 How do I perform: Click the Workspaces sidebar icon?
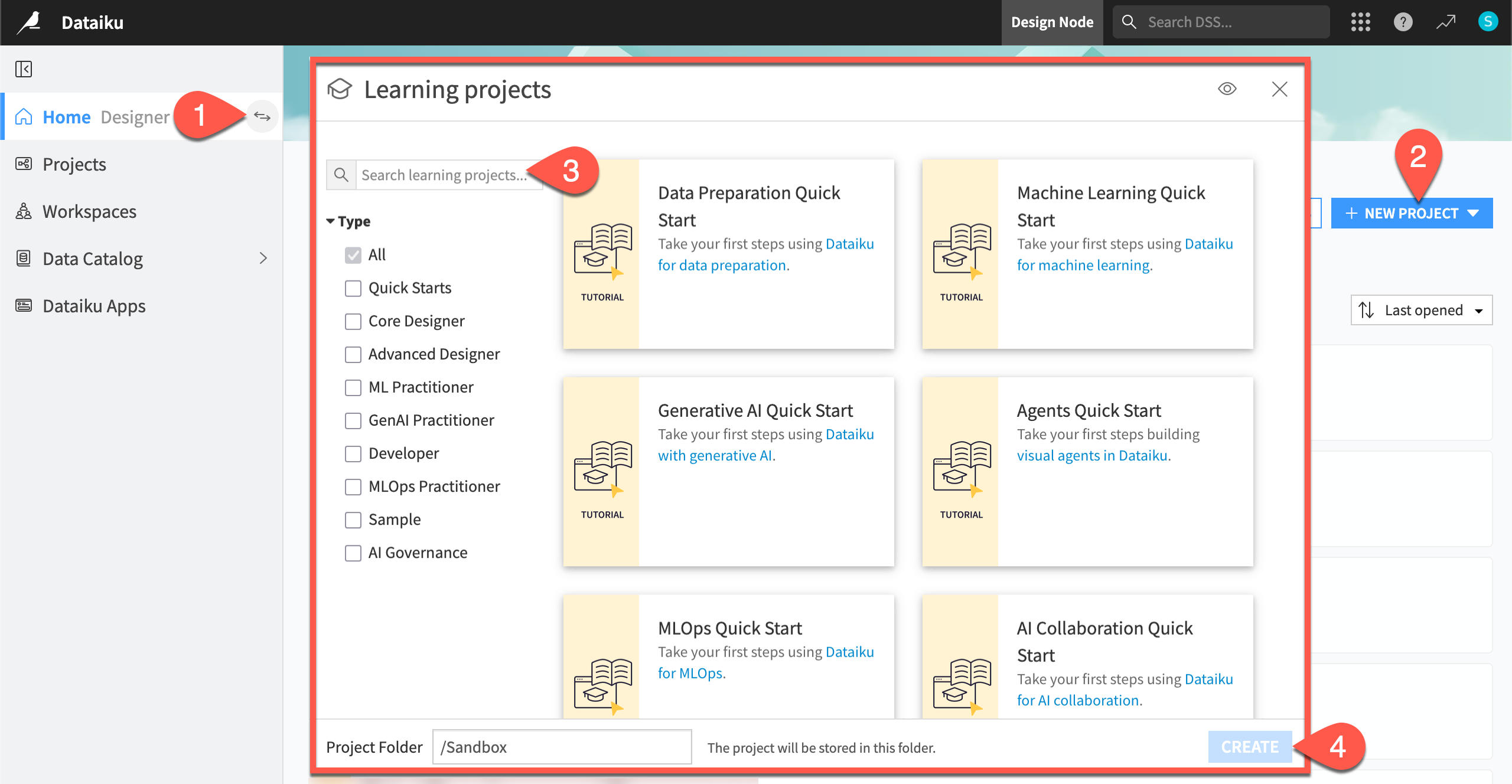click(x=24, y=211)
